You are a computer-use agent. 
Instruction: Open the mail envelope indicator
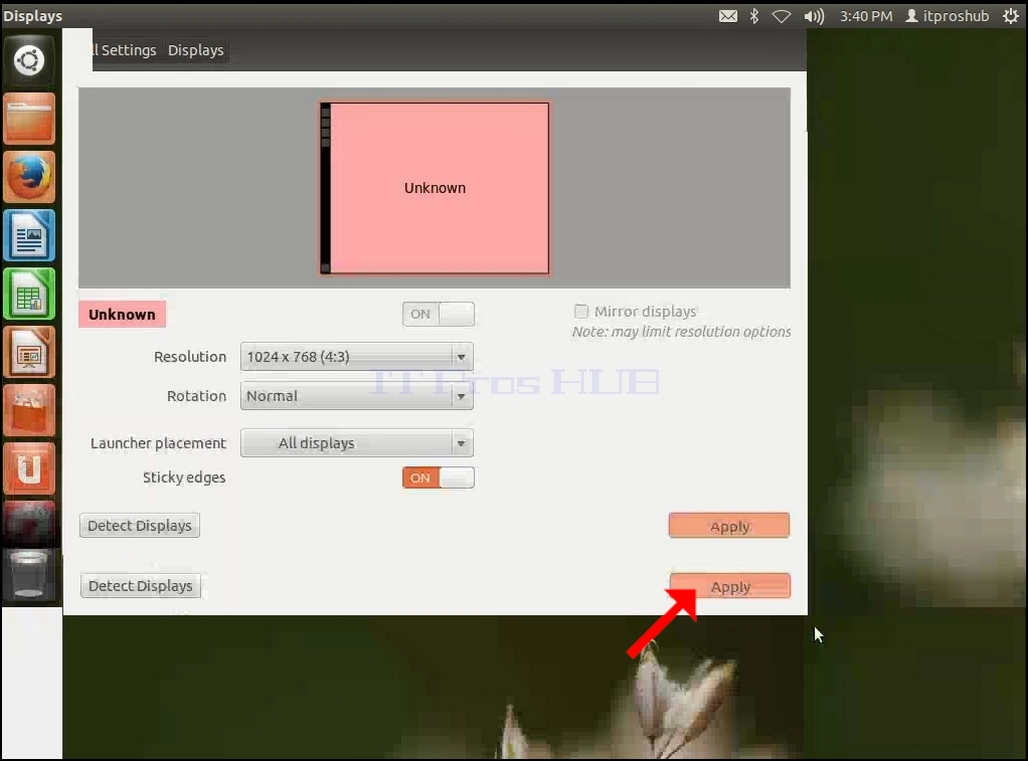tap(728, 16)
